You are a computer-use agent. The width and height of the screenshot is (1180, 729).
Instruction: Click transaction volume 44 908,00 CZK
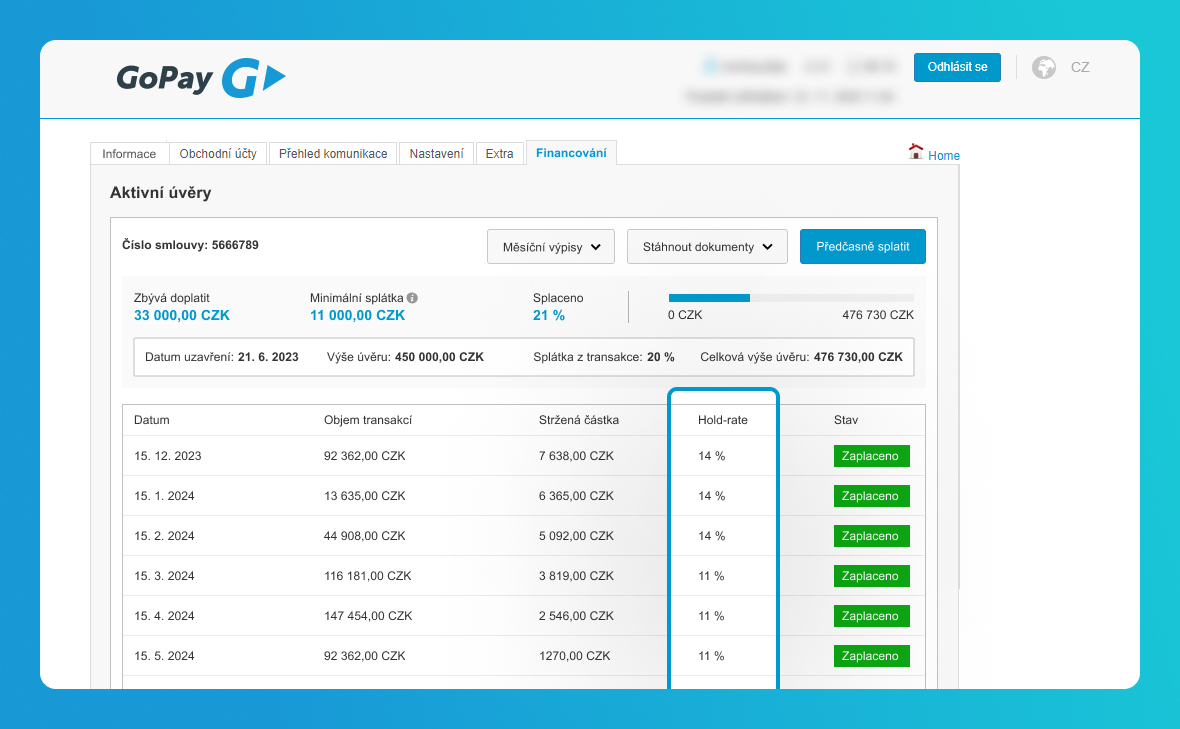(x=365, y=536)
